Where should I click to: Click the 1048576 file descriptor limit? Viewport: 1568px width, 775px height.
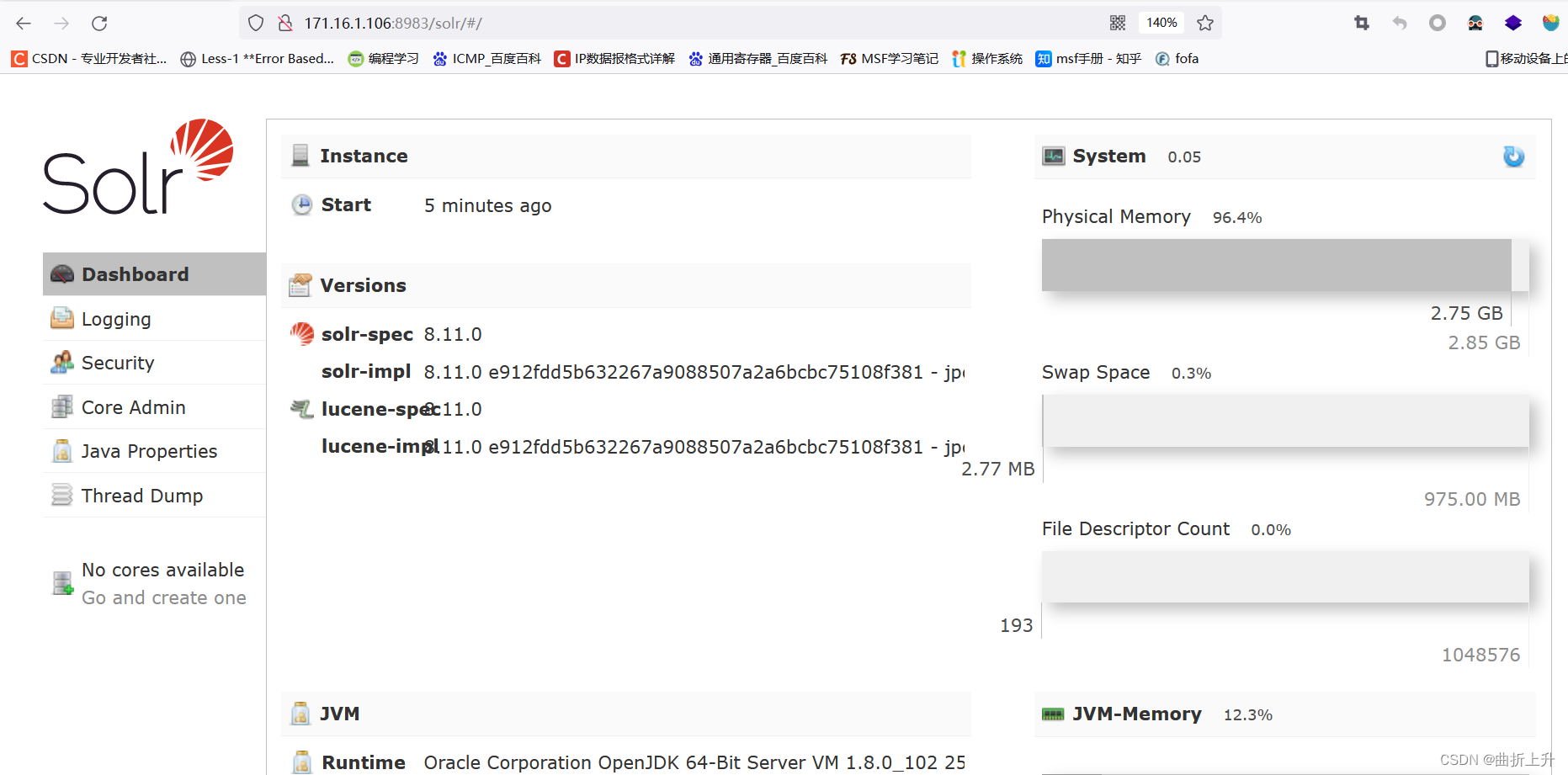pyautogui.click(x=1481, y=655)
